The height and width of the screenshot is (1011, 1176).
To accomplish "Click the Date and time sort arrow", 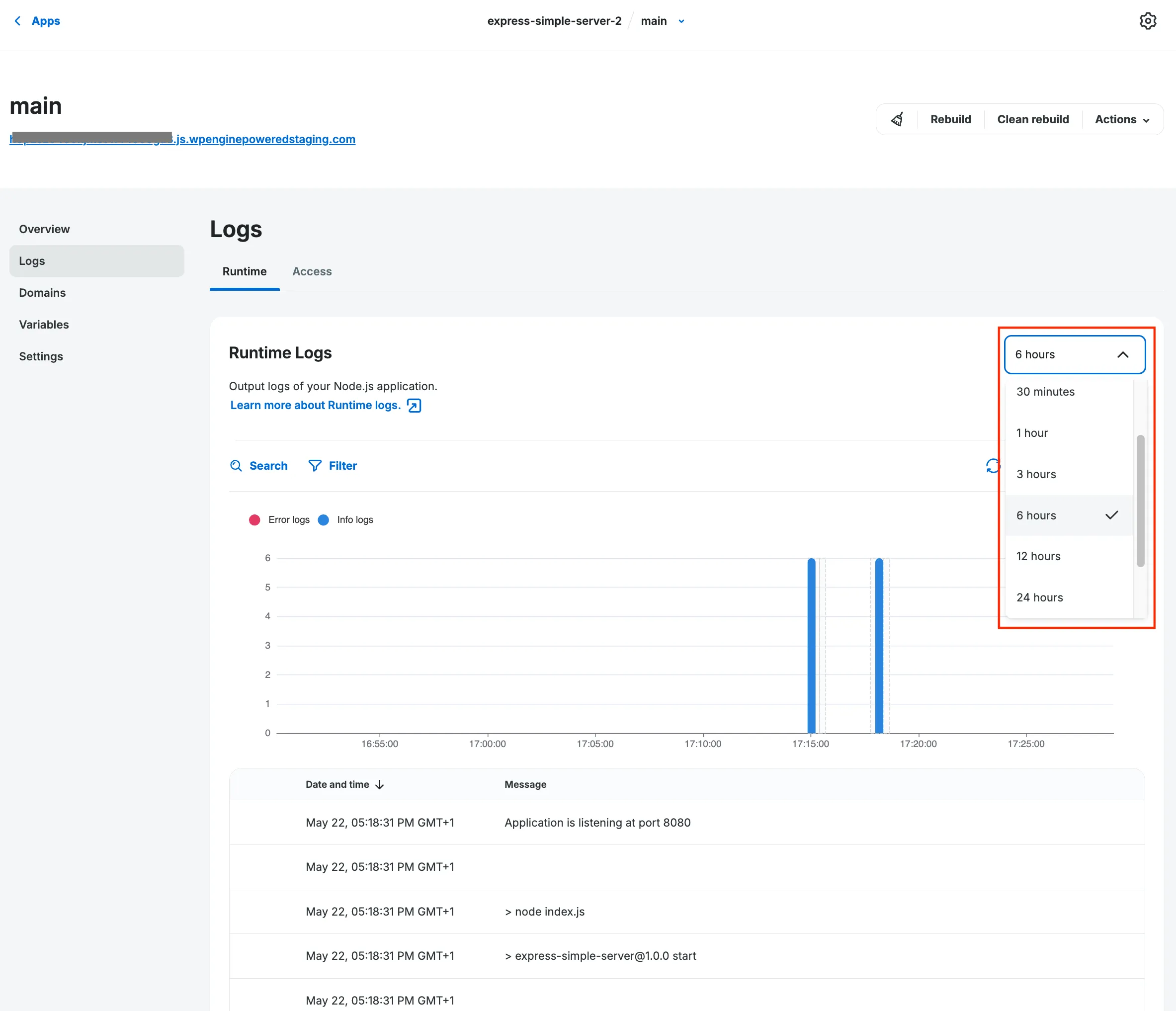I will (379, 784).
